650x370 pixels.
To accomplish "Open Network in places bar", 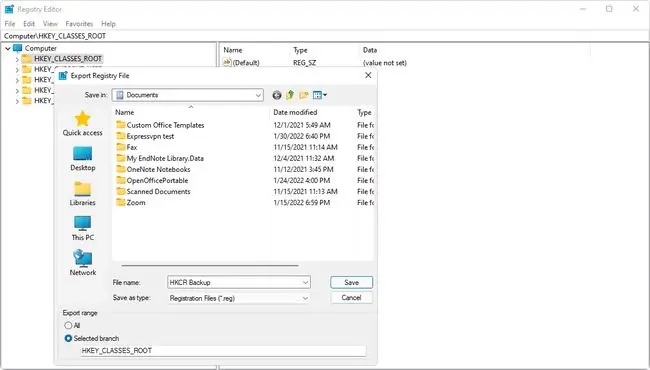I will click(82, 264).
